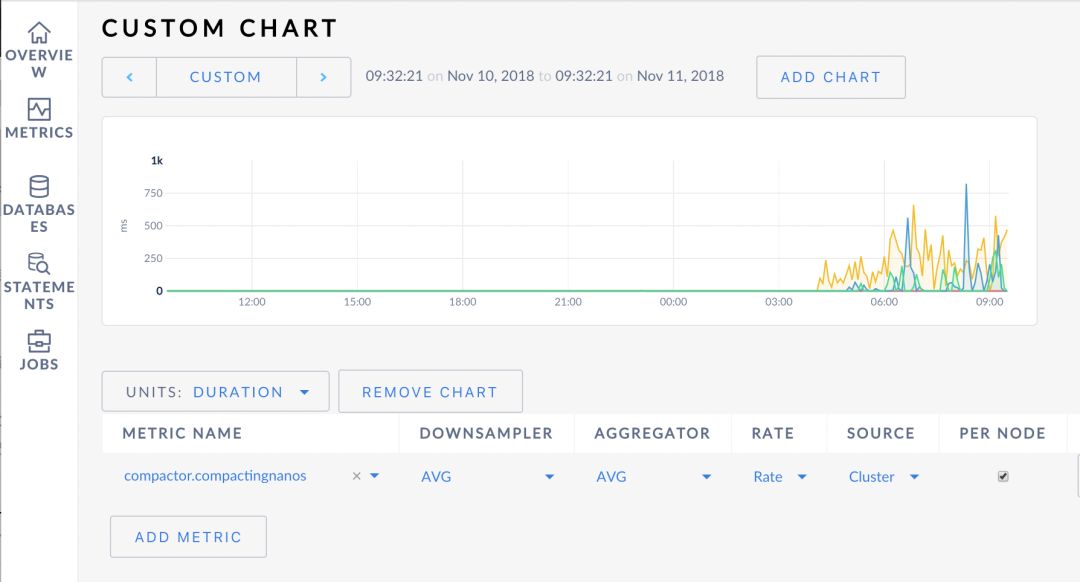Click the Add Metric button
The image size is (1080, 582).
click(188, 537)
